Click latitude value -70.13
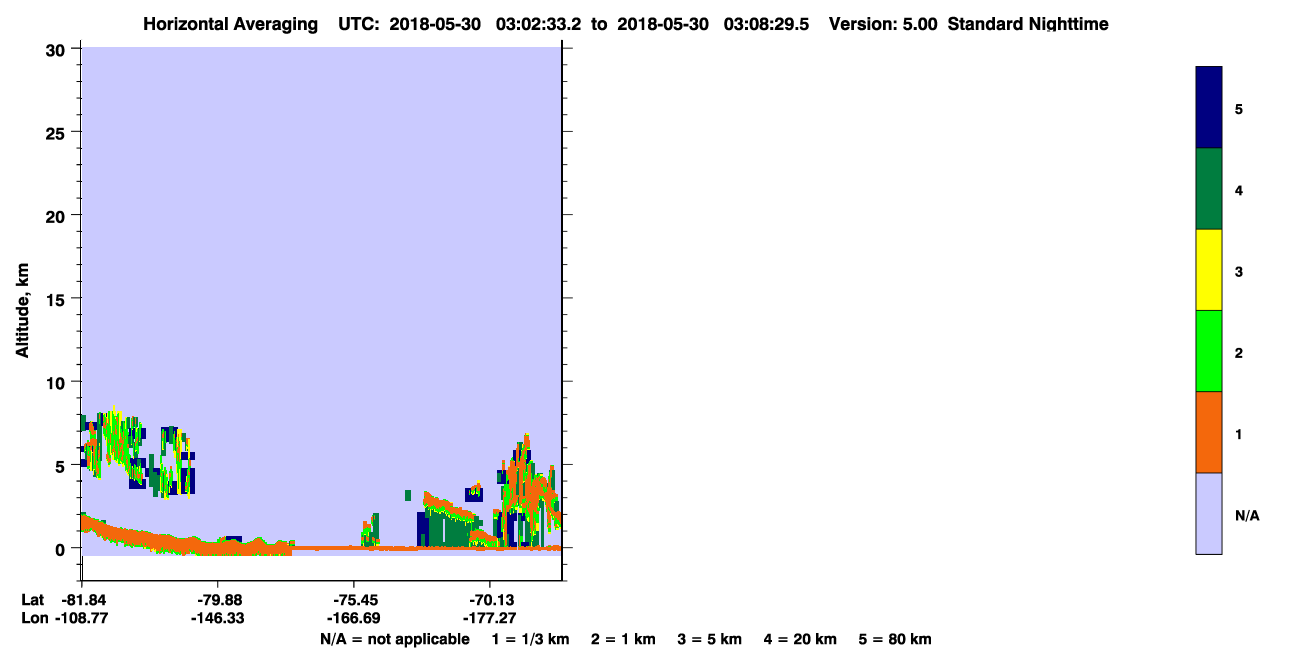This screenshot has width=1300, height=667. [x=489, y=600]
